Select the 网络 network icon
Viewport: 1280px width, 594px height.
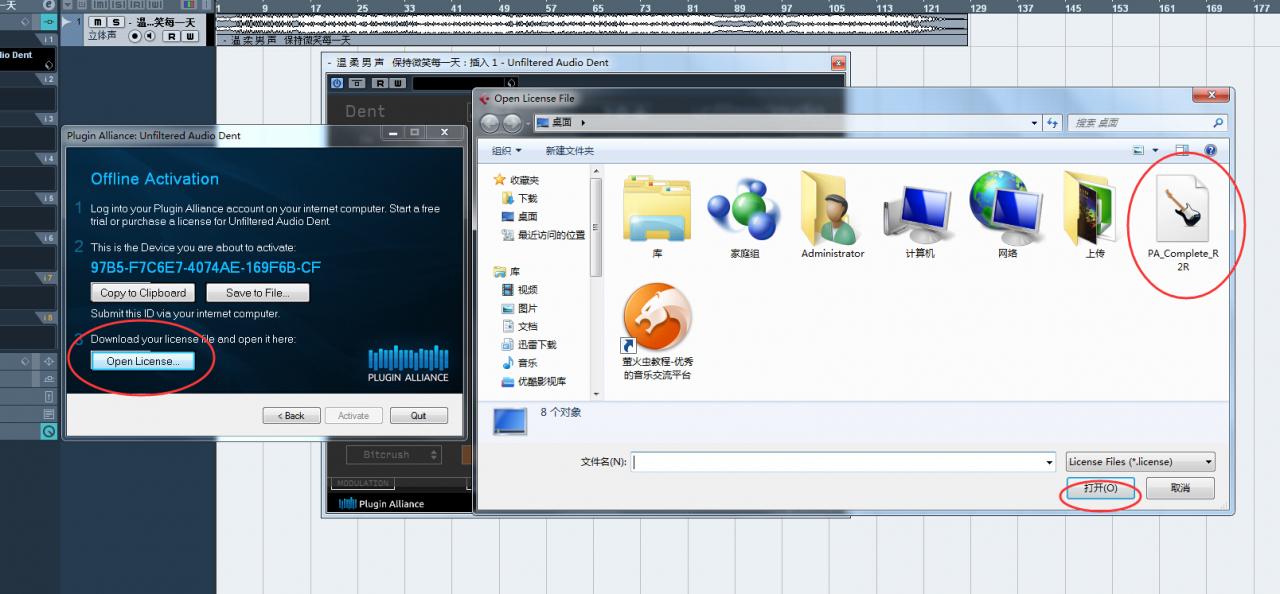pyautogui.click(x=1007, y=206)
